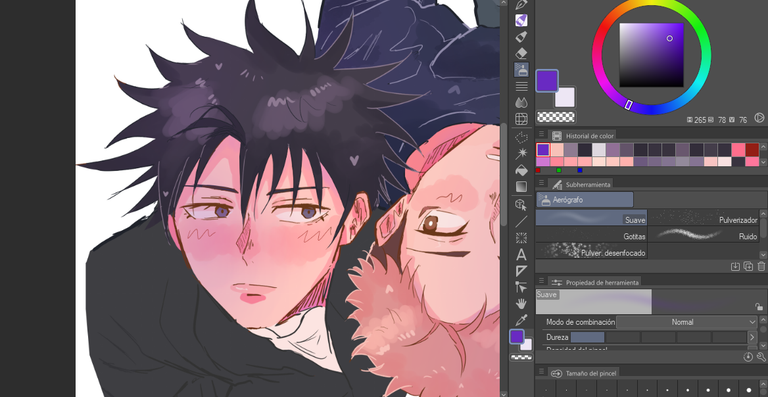Select the transparent color checkered swatch
Screen dimensions: 768x397
(x=556, y=117)
